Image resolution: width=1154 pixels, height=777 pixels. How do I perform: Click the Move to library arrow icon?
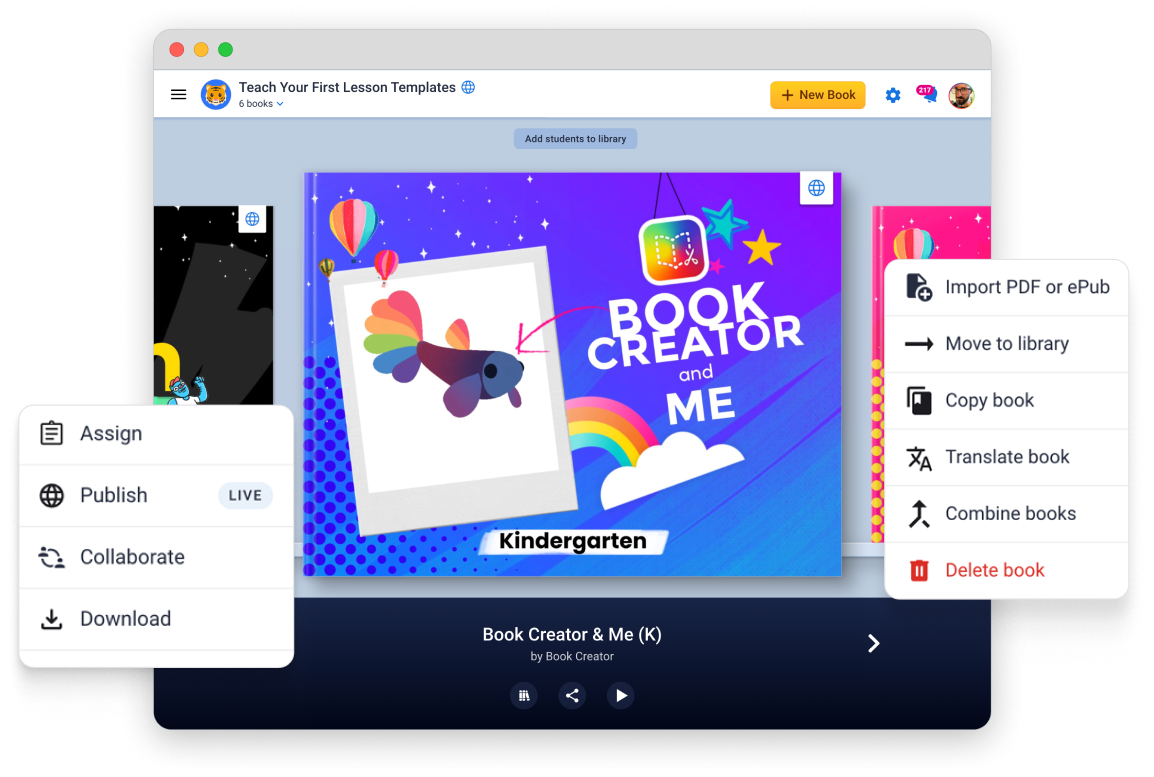coord(919,344)
